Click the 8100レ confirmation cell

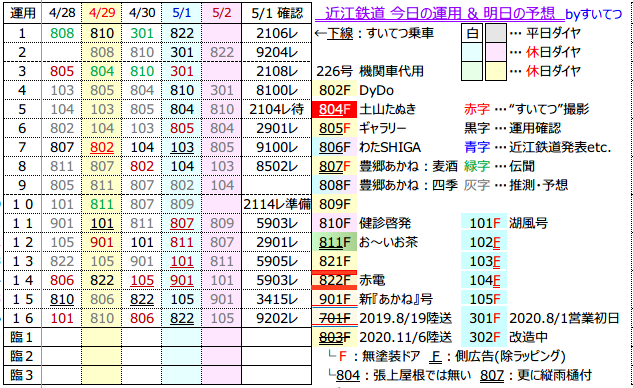277,90
